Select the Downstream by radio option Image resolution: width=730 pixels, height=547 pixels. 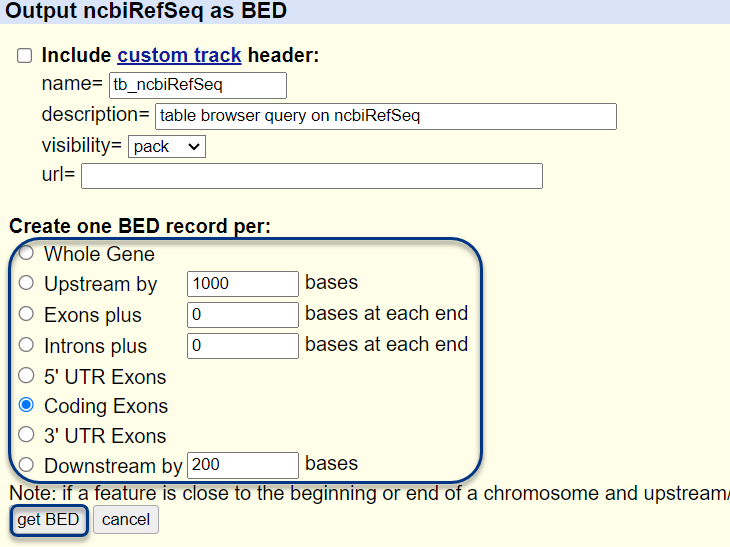click(26, 464)
